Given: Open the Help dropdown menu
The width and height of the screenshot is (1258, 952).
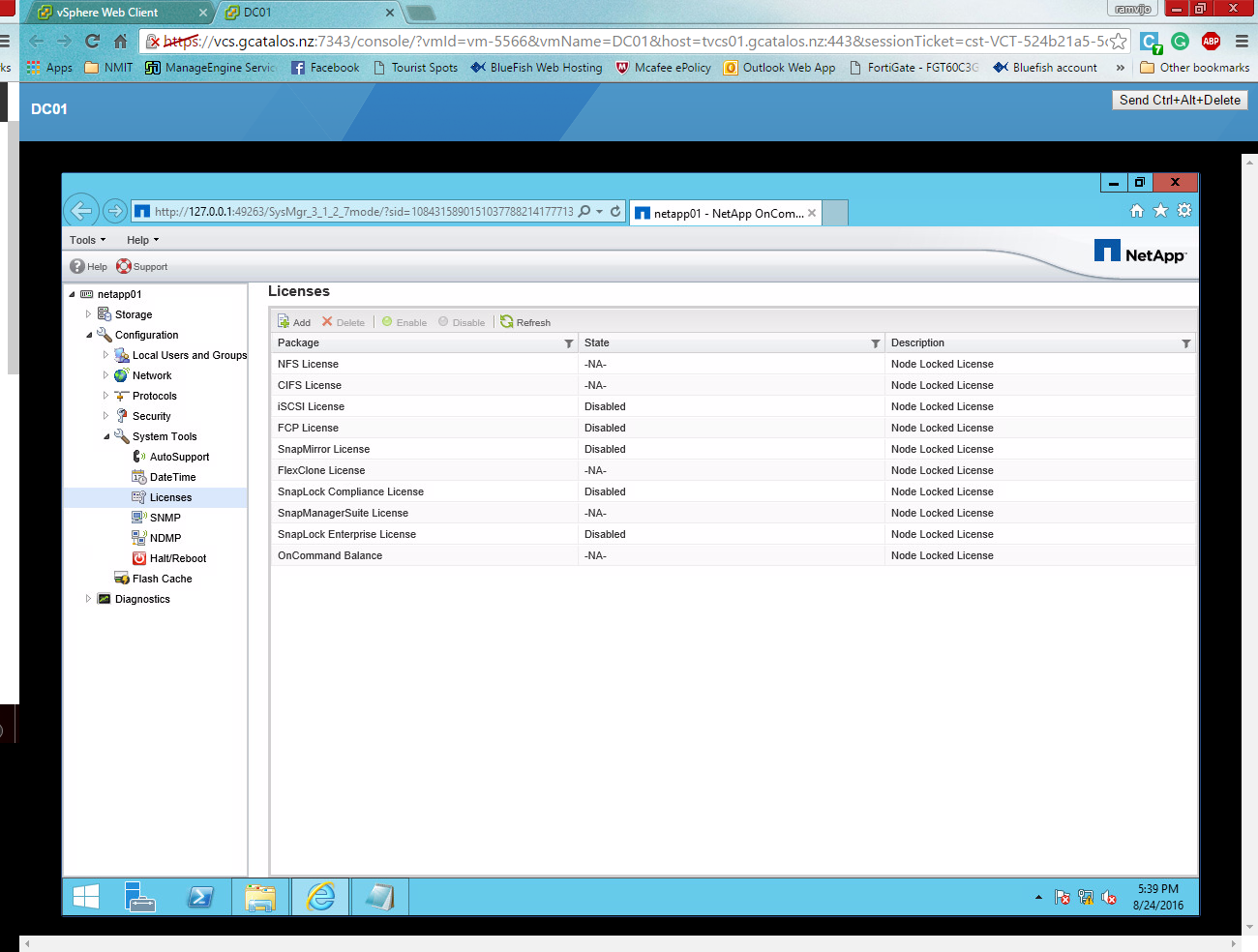Looking at the screenshot, I should coord(142,240).
